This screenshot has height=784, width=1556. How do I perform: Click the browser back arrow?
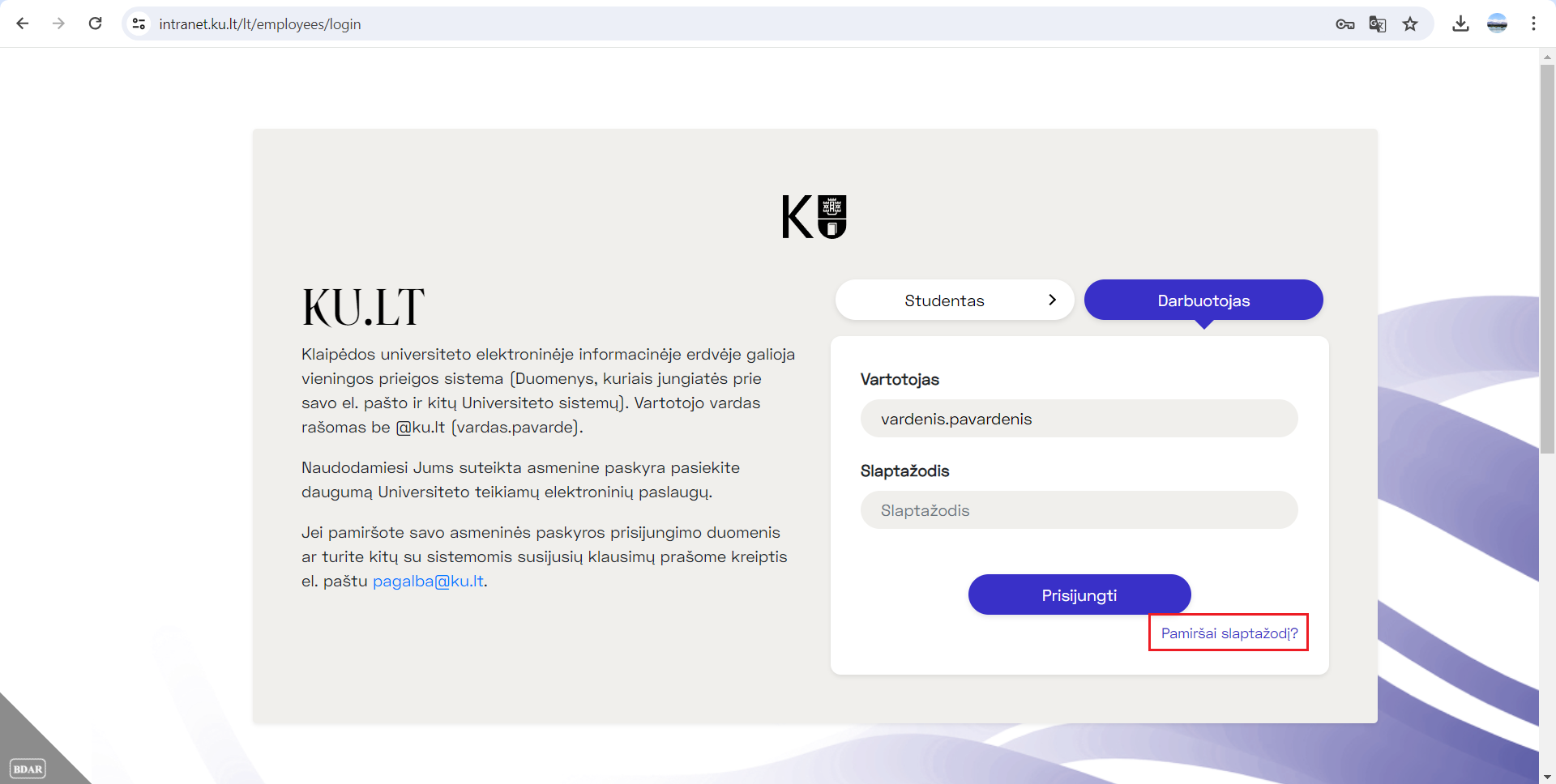pyautogui.click(x=23, y=23)
